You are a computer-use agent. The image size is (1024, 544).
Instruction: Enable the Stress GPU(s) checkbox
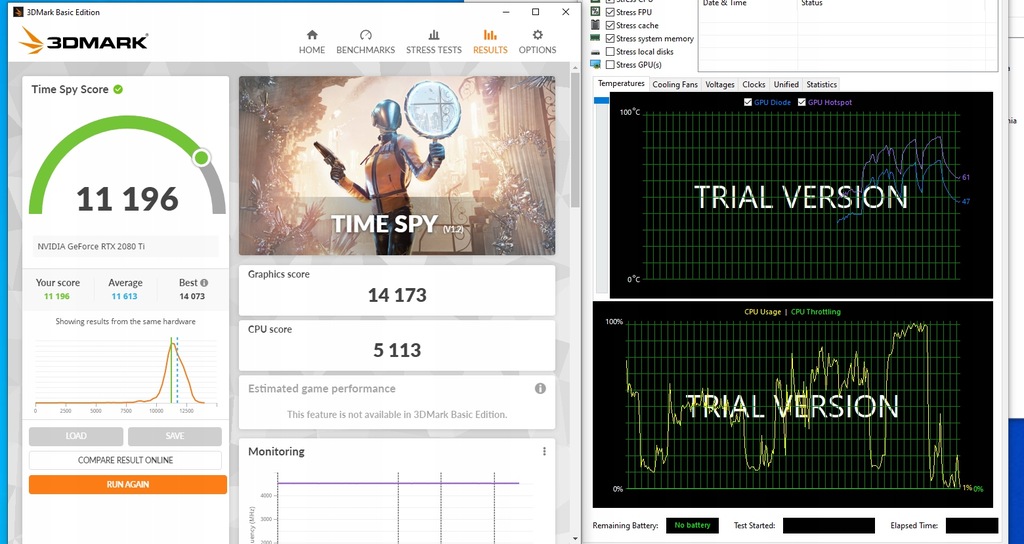tap(610, 65)
